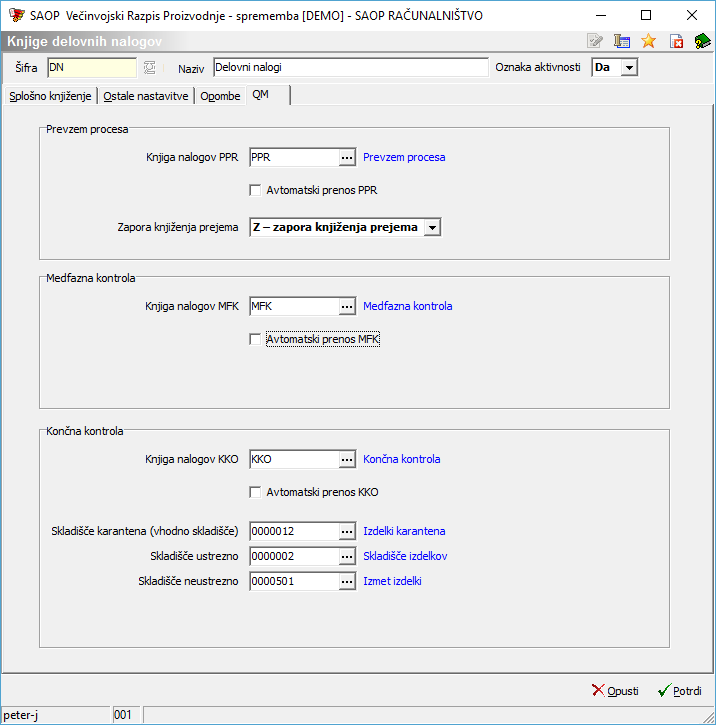Open the green help book icon

coord(702,41)
